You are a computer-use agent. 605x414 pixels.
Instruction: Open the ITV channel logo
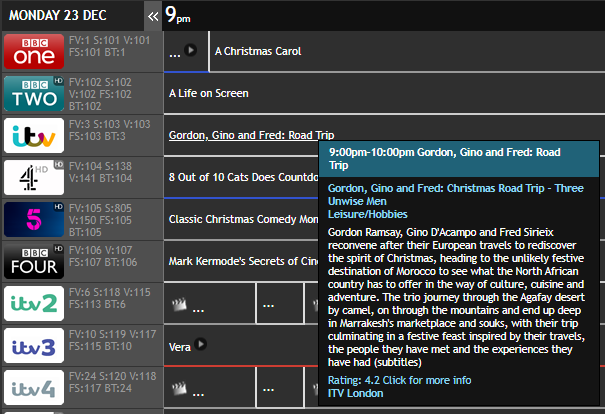[34, 135]
